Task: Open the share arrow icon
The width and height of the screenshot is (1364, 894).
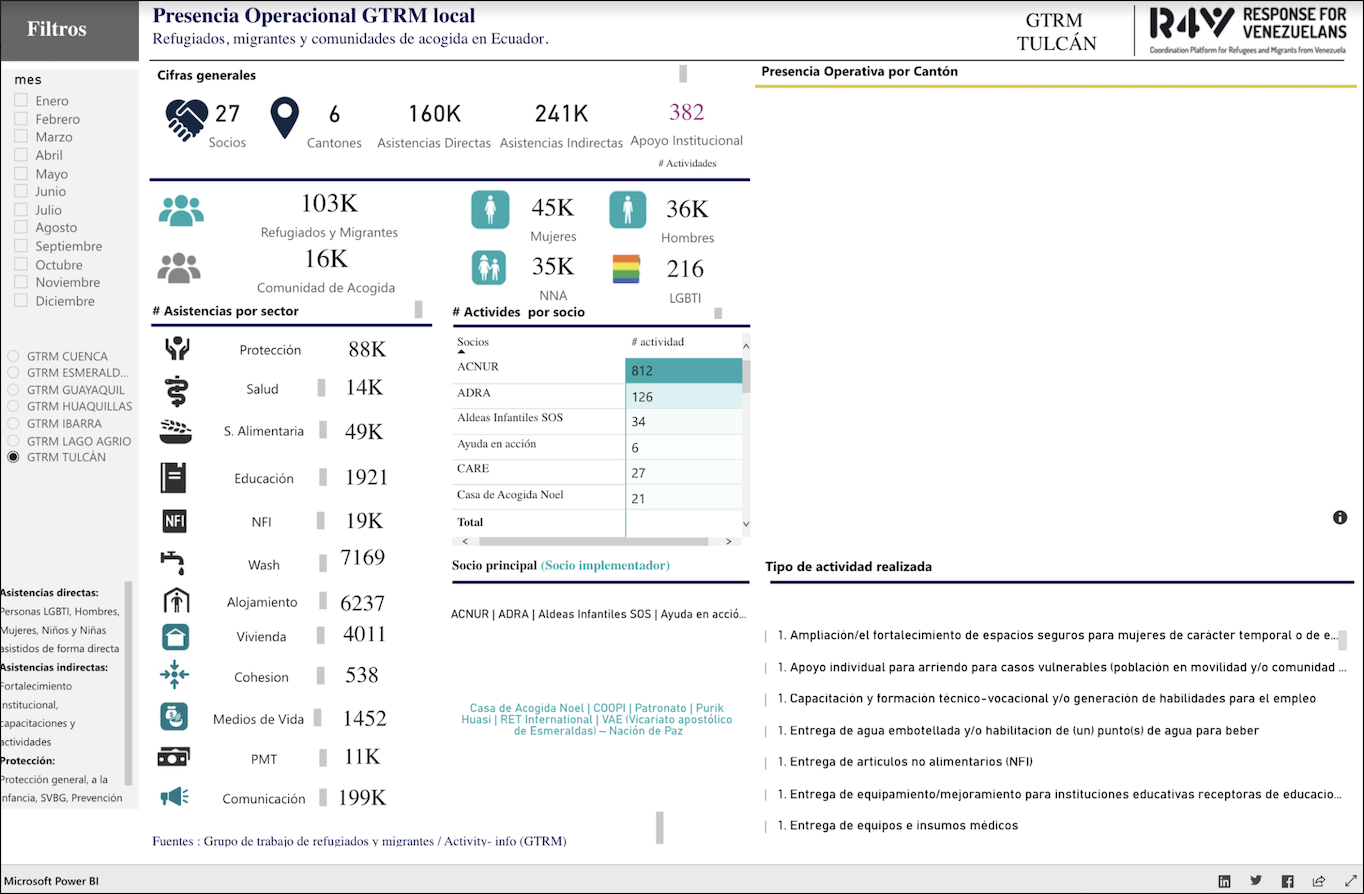Action: click(x=1319, y=881)
